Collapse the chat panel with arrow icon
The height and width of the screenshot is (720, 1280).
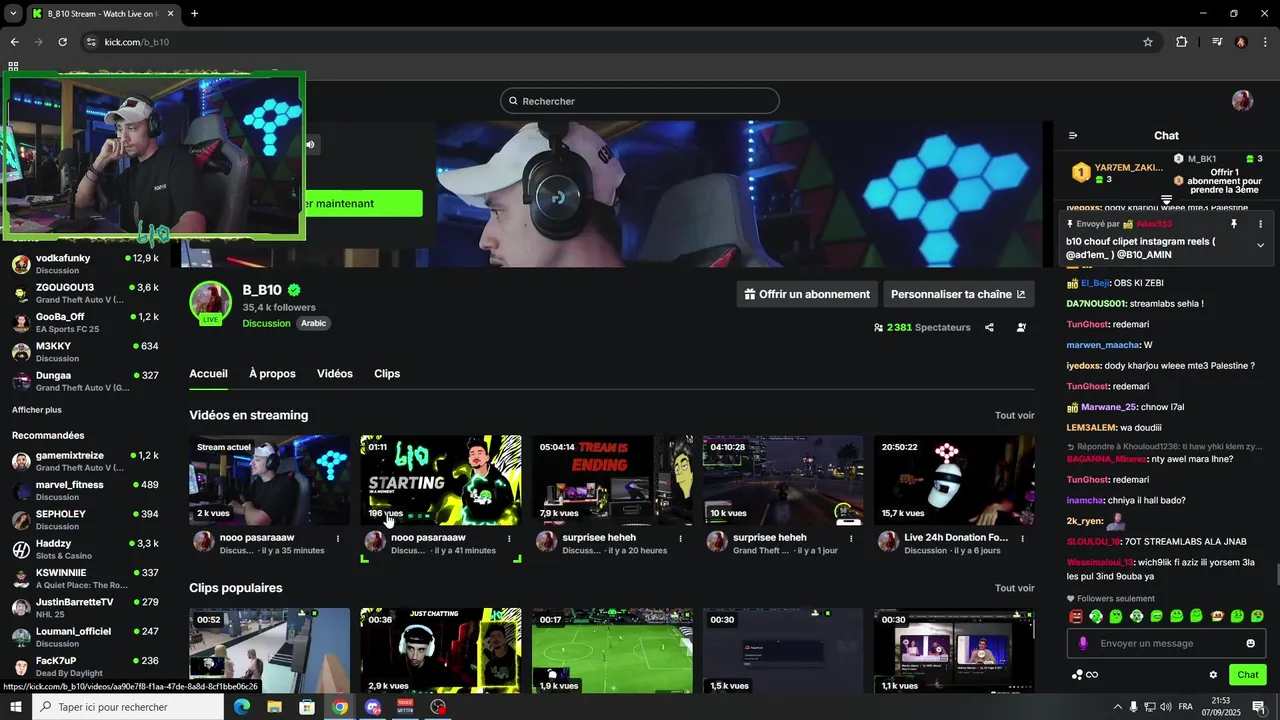click(x=1073, y=136)
